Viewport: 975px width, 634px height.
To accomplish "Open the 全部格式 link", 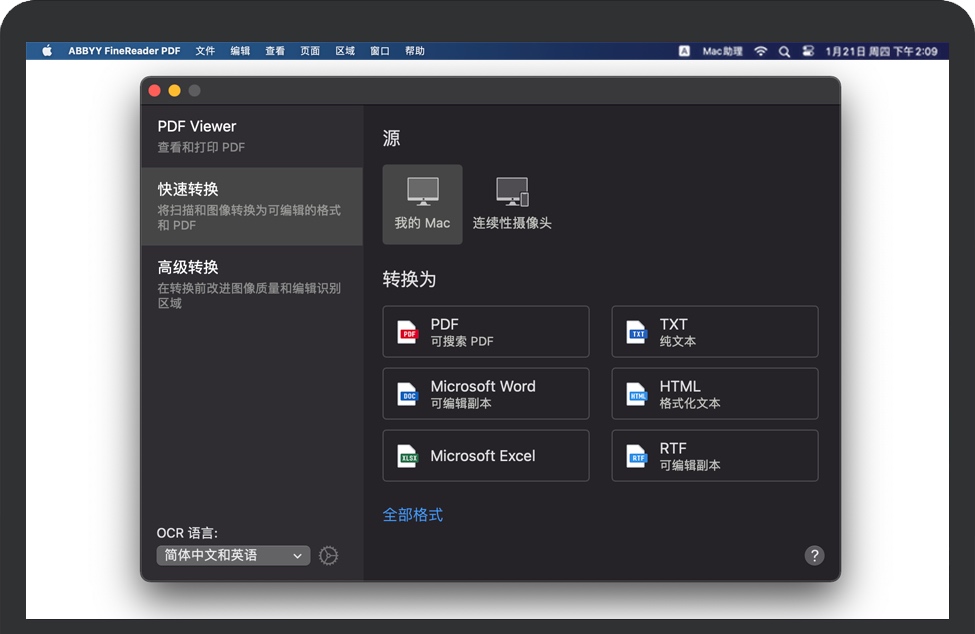I will [412, 515].
